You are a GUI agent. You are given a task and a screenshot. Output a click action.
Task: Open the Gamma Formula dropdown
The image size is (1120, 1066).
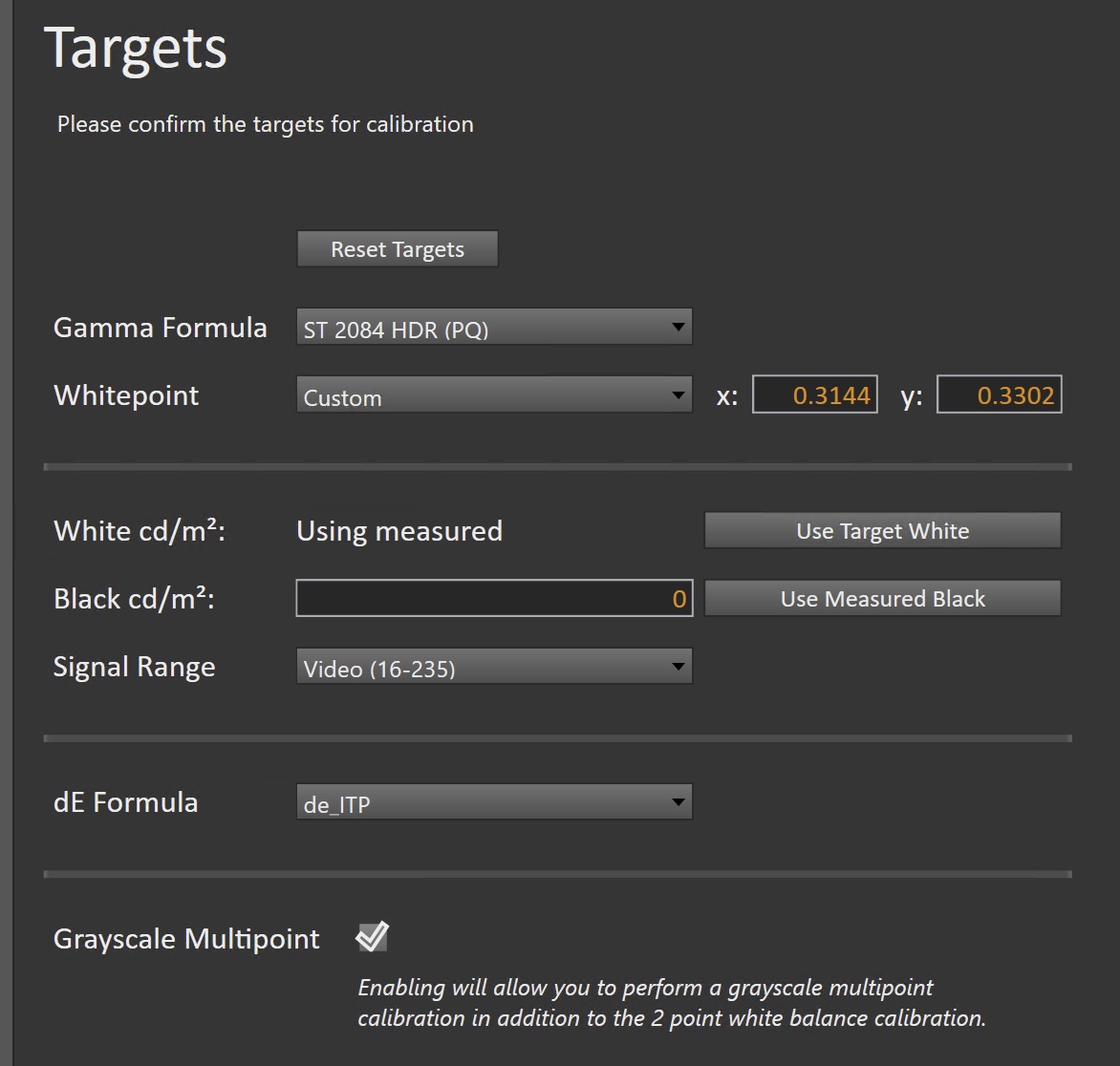494,328
